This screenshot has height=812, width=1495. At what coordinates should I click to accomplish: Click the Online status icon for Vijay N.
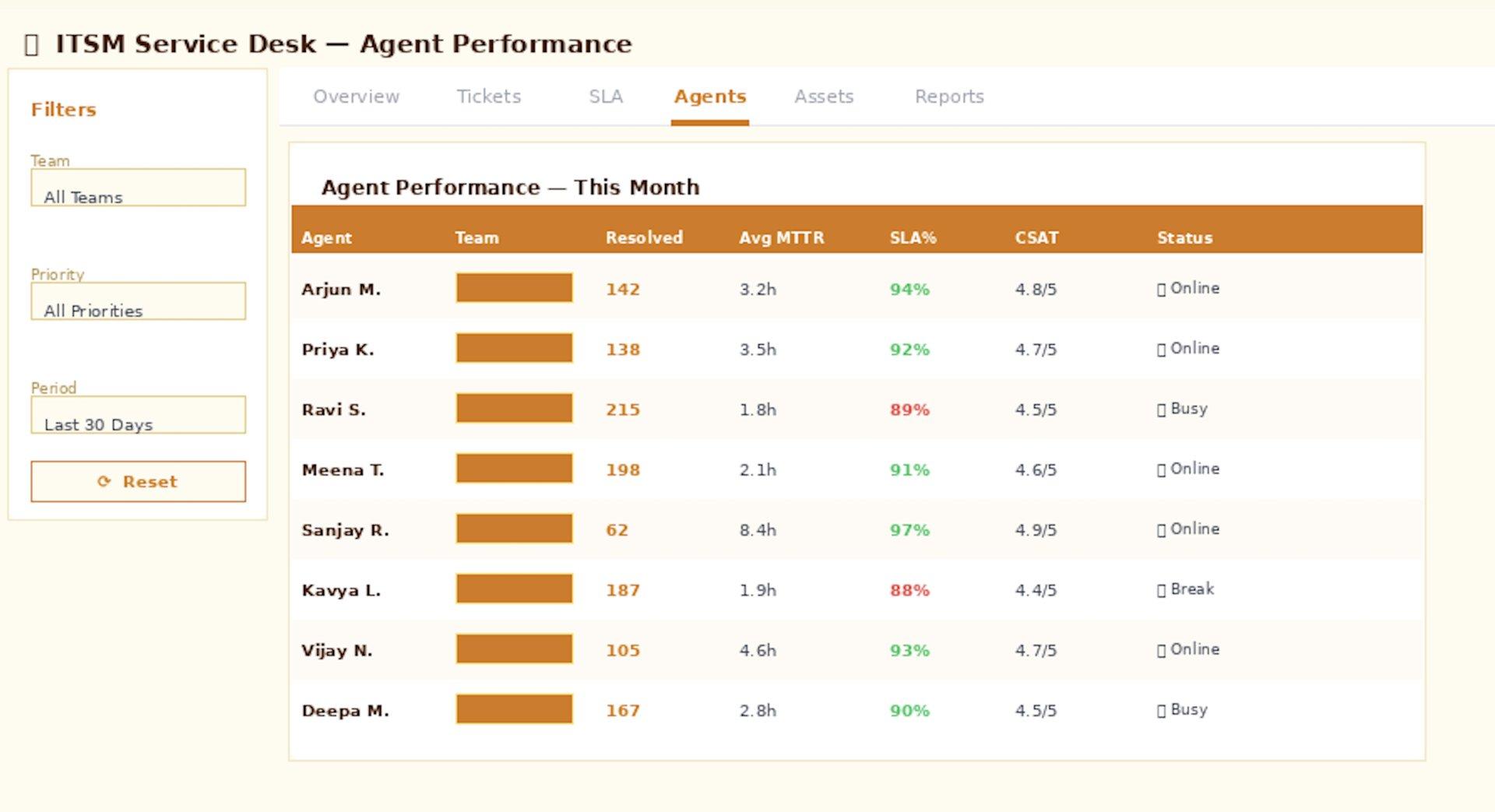point(1161,651)
